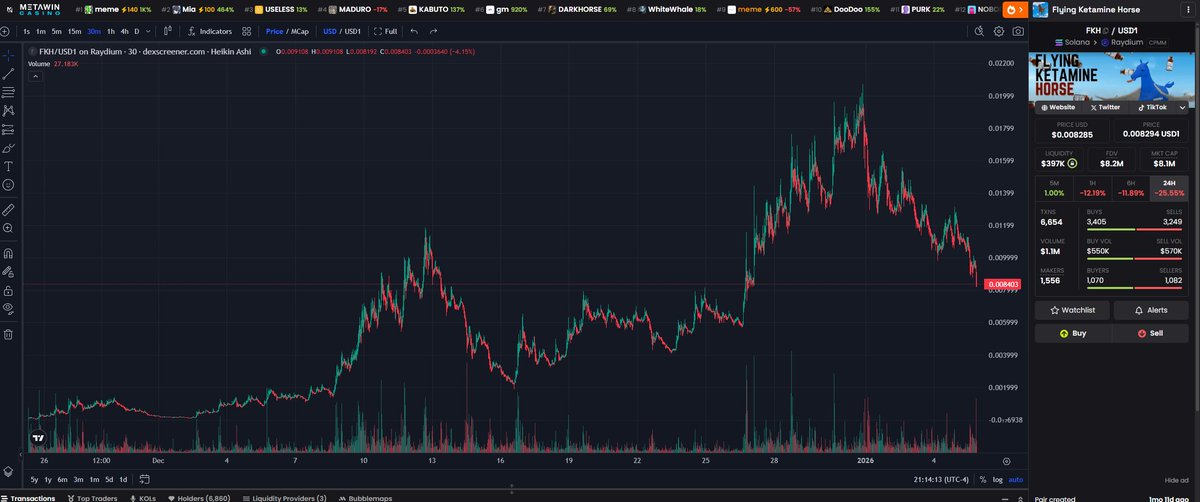Hide all drawings with the eye icon
The width and height of the screenshot is (1200, 502).
8,308
